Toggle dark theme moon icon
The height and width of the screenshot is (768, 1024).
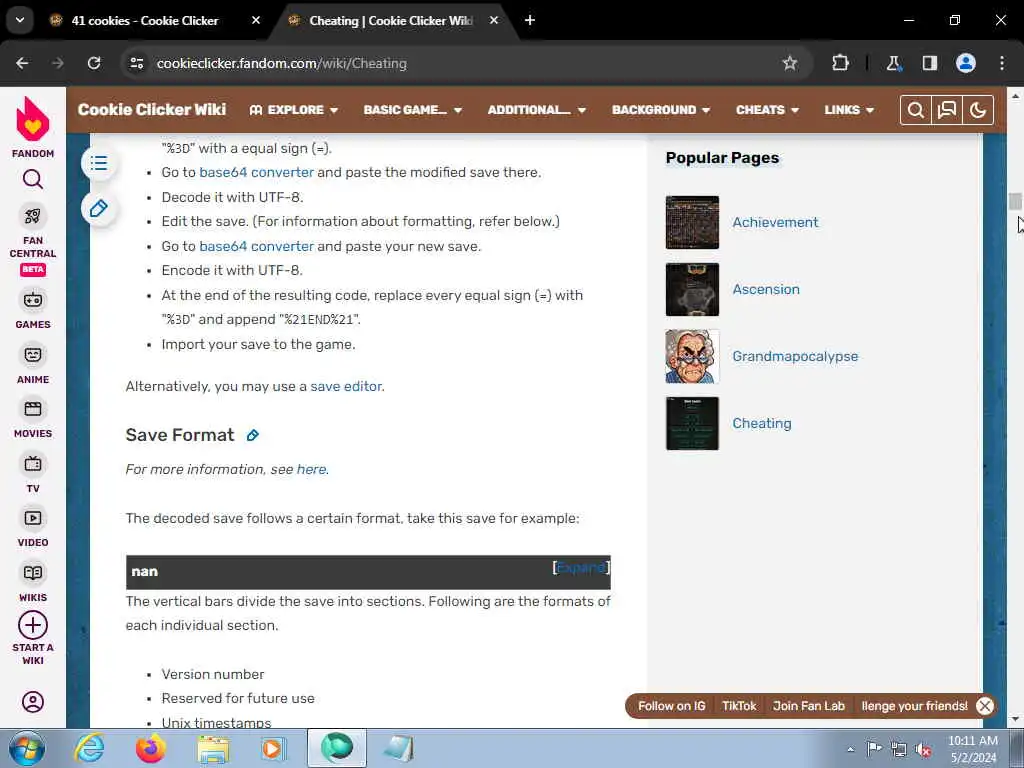click(x=978, y=110)
